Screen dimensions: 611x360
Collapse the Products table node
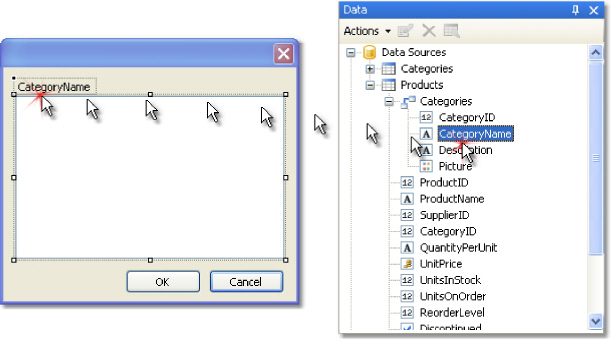(370, 85)
